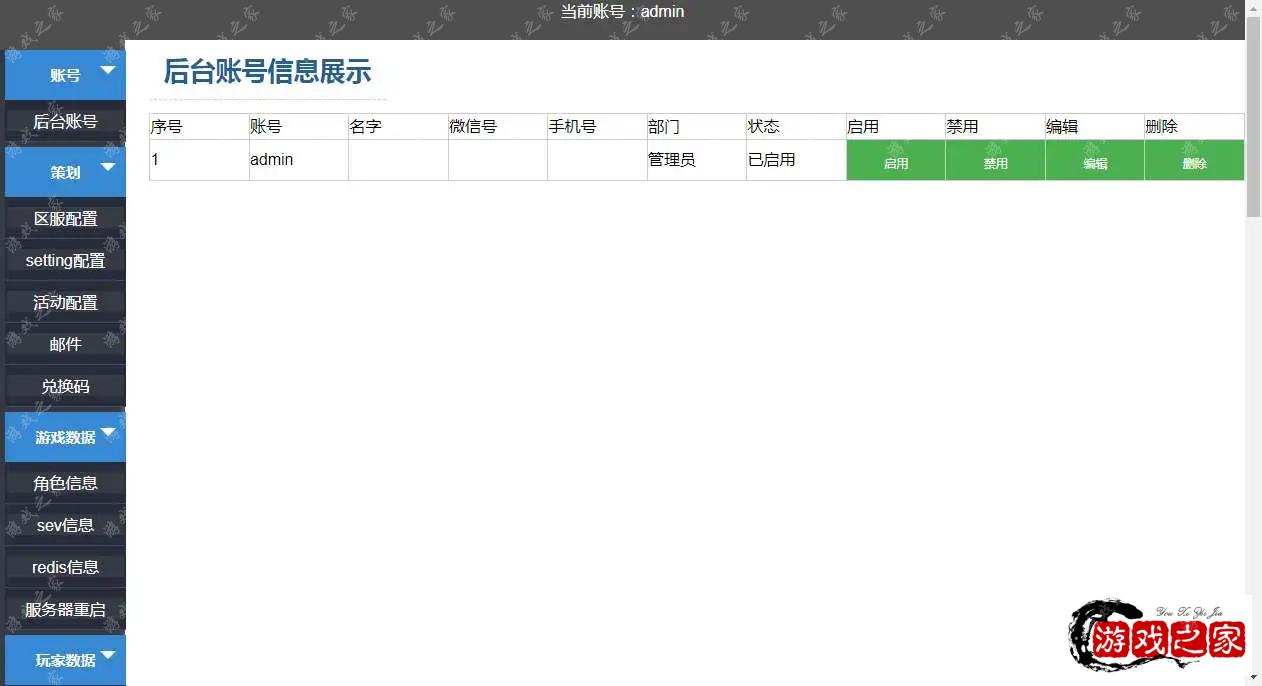Open the sev信息 menu item
This screenshot has height=686, width=1262.
click(x=65, y=525)
